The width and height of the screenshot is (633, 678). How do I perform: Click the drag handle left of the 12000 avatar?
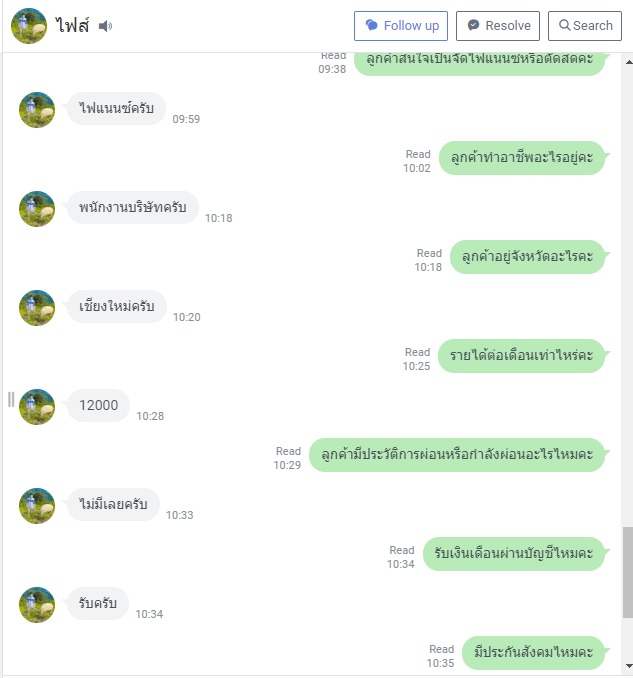tap(11, 399)
